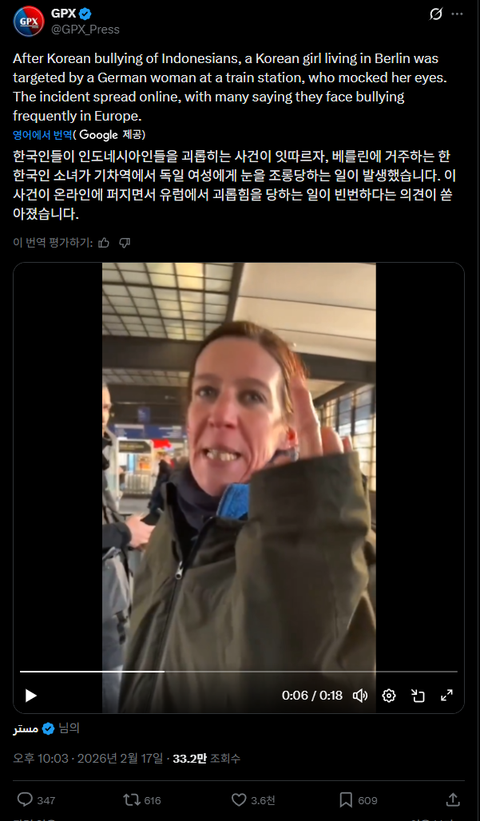
Task: Rate the translation with thumbs down
Action: coord(125,242)
